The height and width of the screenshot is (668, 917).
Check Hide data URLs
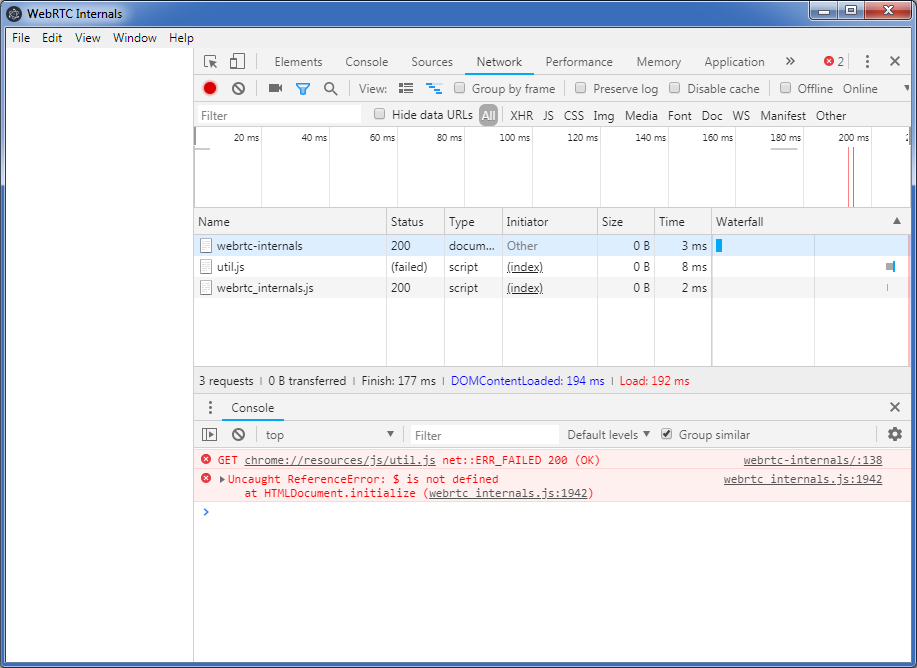380,114
